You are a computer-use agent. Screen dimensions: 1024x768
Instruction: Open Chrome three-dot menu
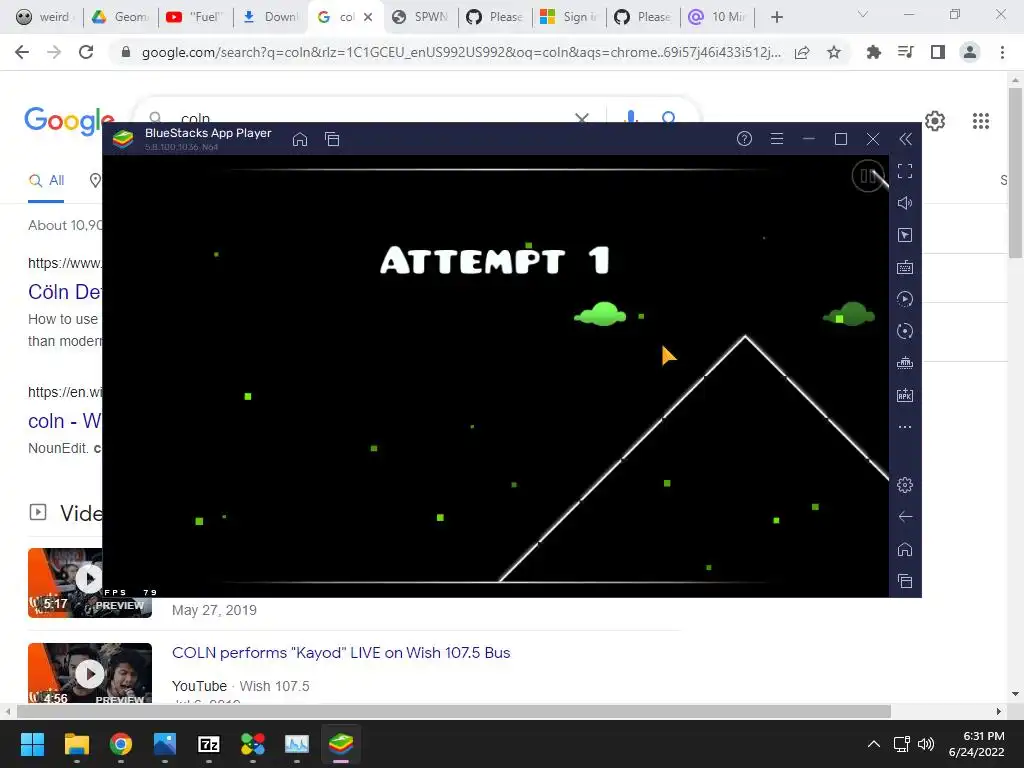1002,52
